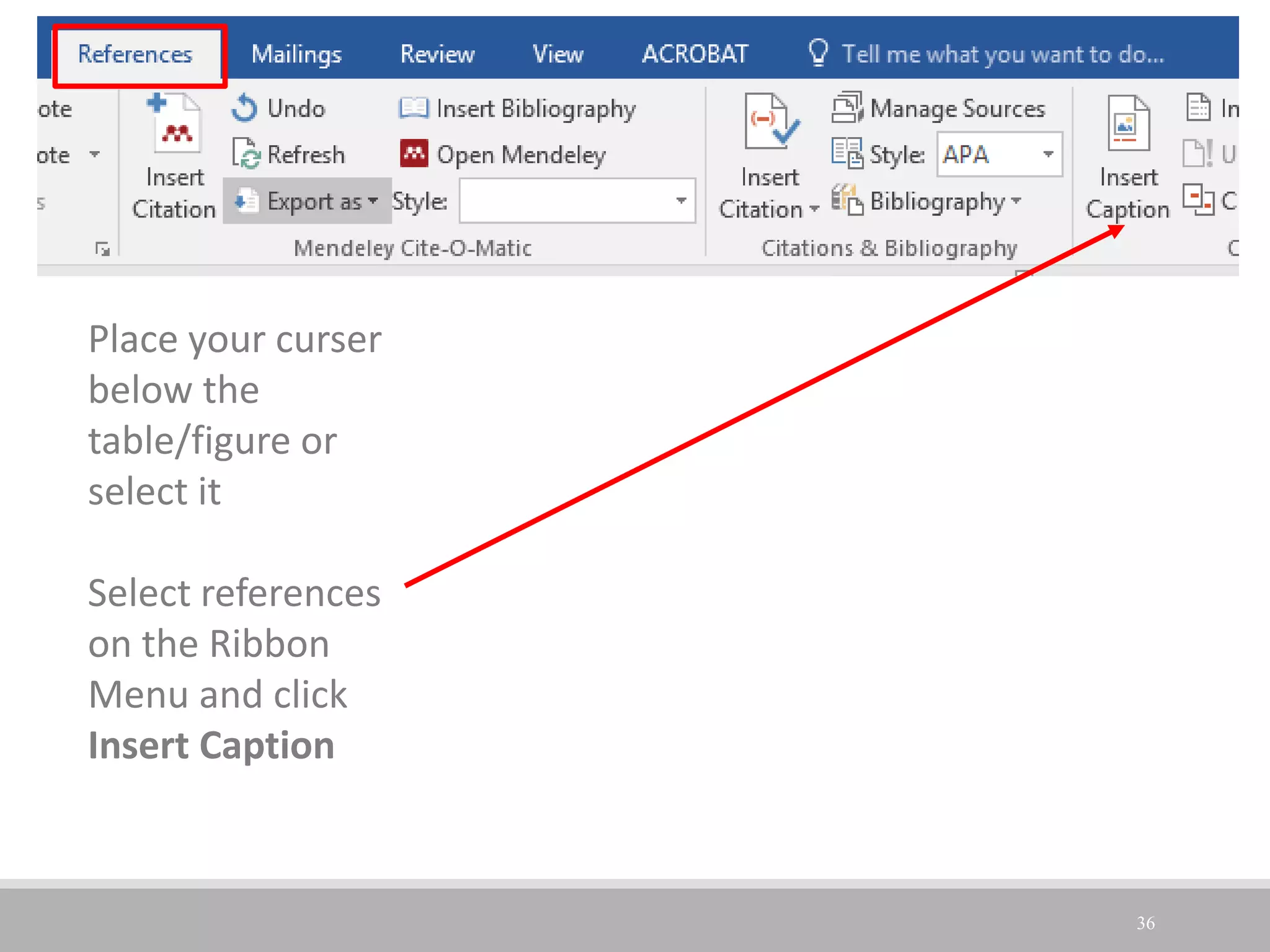Click the Refresh label text
The image size is (1270, 952).
pyautogui.click(x=306, y=154)
